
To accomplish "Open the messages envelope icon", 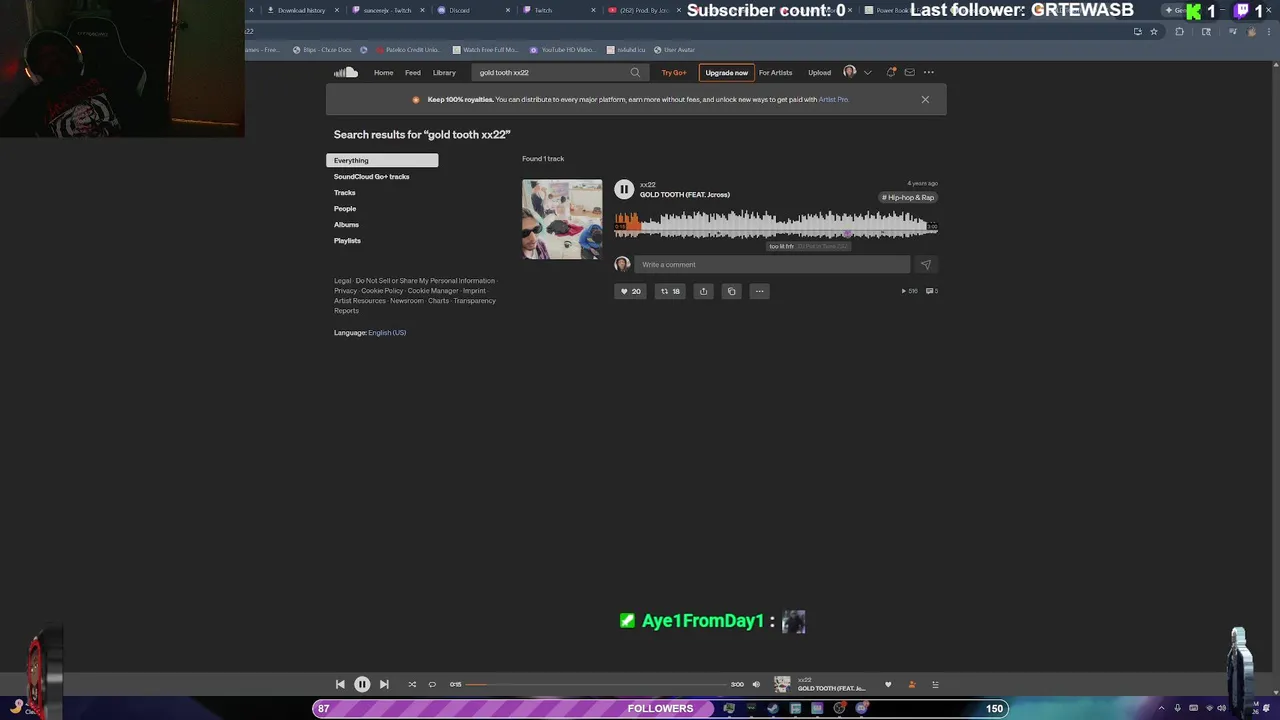I will (909, 72).
